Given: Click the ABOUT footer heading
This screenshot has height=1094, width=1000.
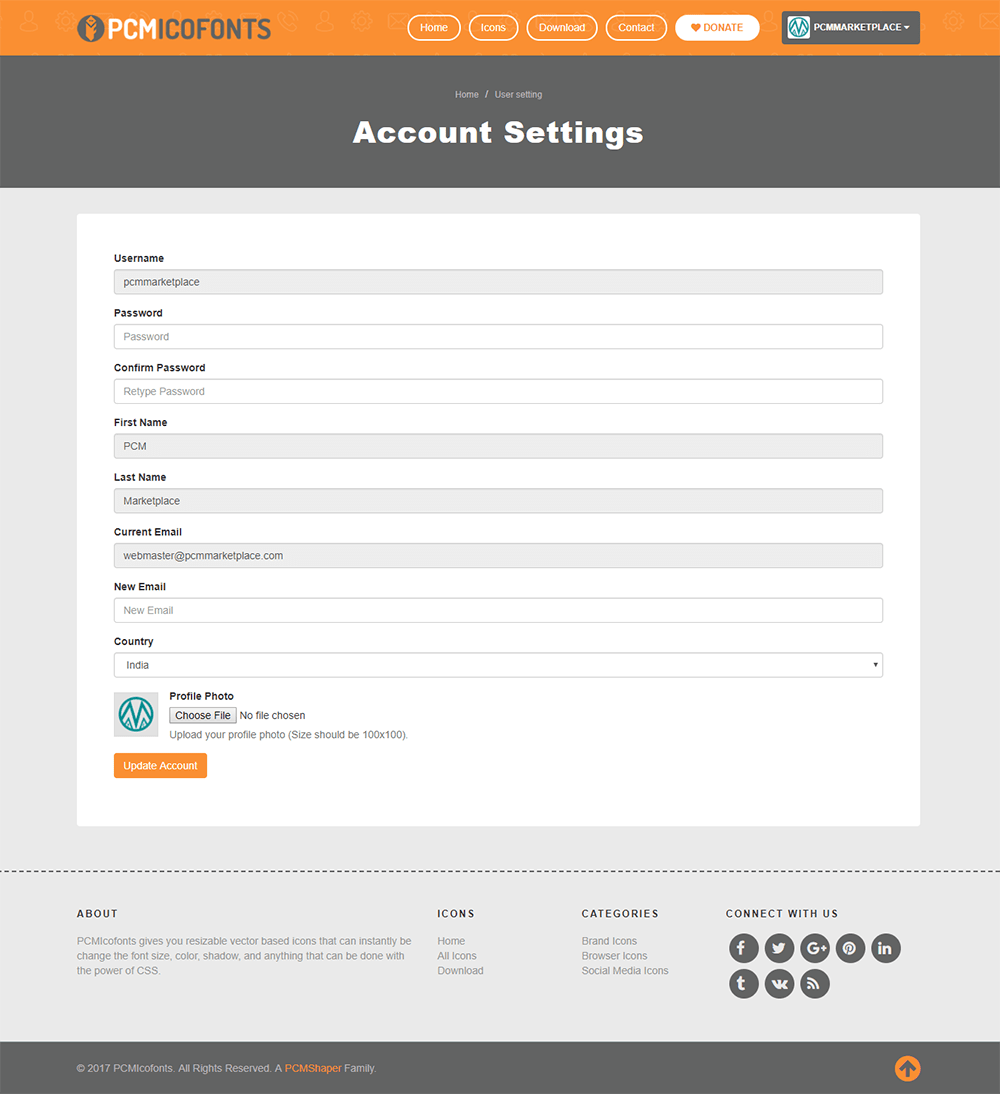Looking at the screenshot, I should tap(97, 913).
